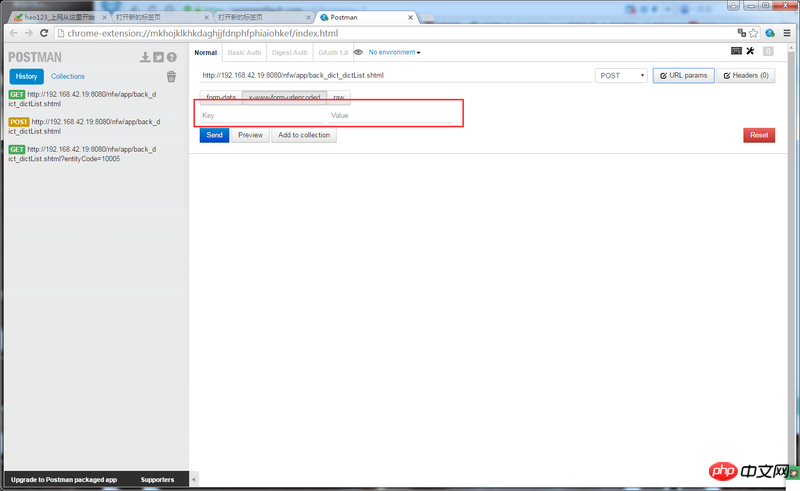Click the browser back arrow
The image size is (800, 491).
[x=14, y=33]
